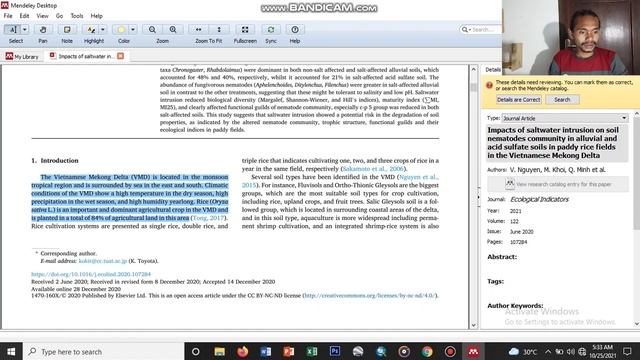Open the toolbar Help icon
Viewport: 640px width, 360px height.
[x=295, y=30]
